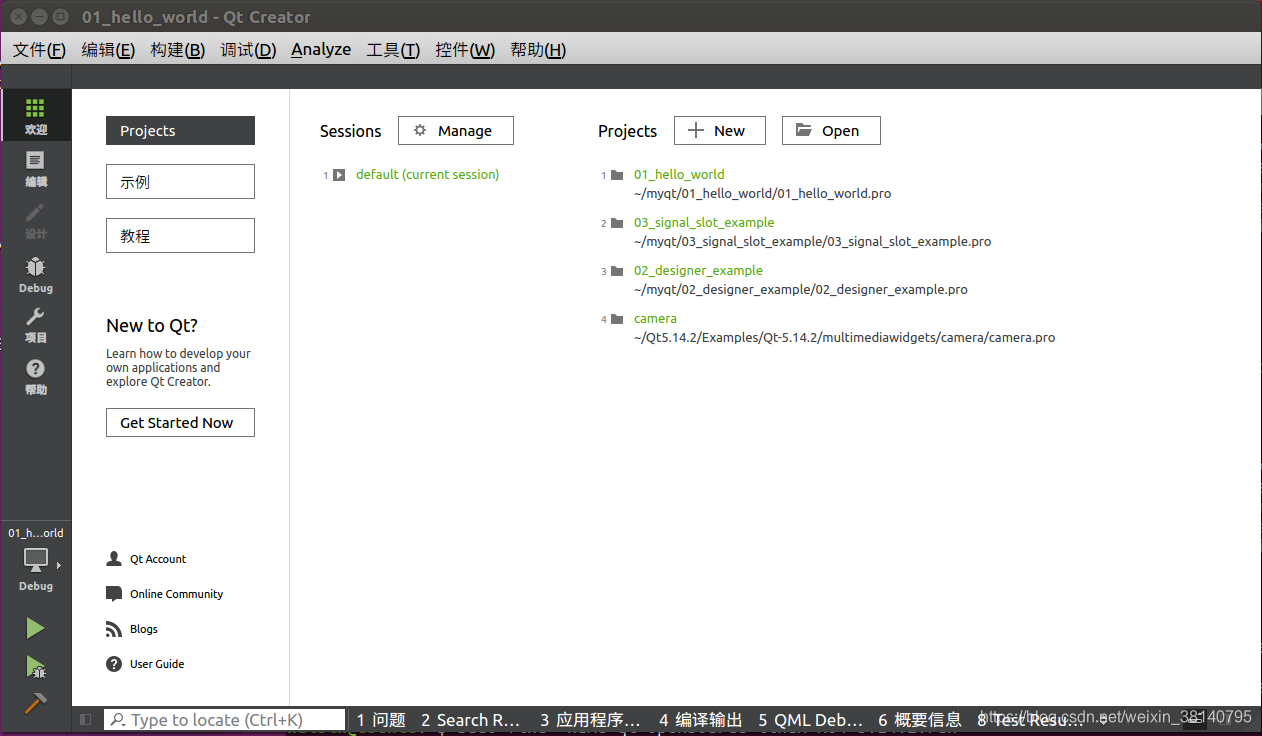The width and height of the screenshot is (1262, 736).
Task: Open the 文件(F) menu
Action: pos(39,50)
